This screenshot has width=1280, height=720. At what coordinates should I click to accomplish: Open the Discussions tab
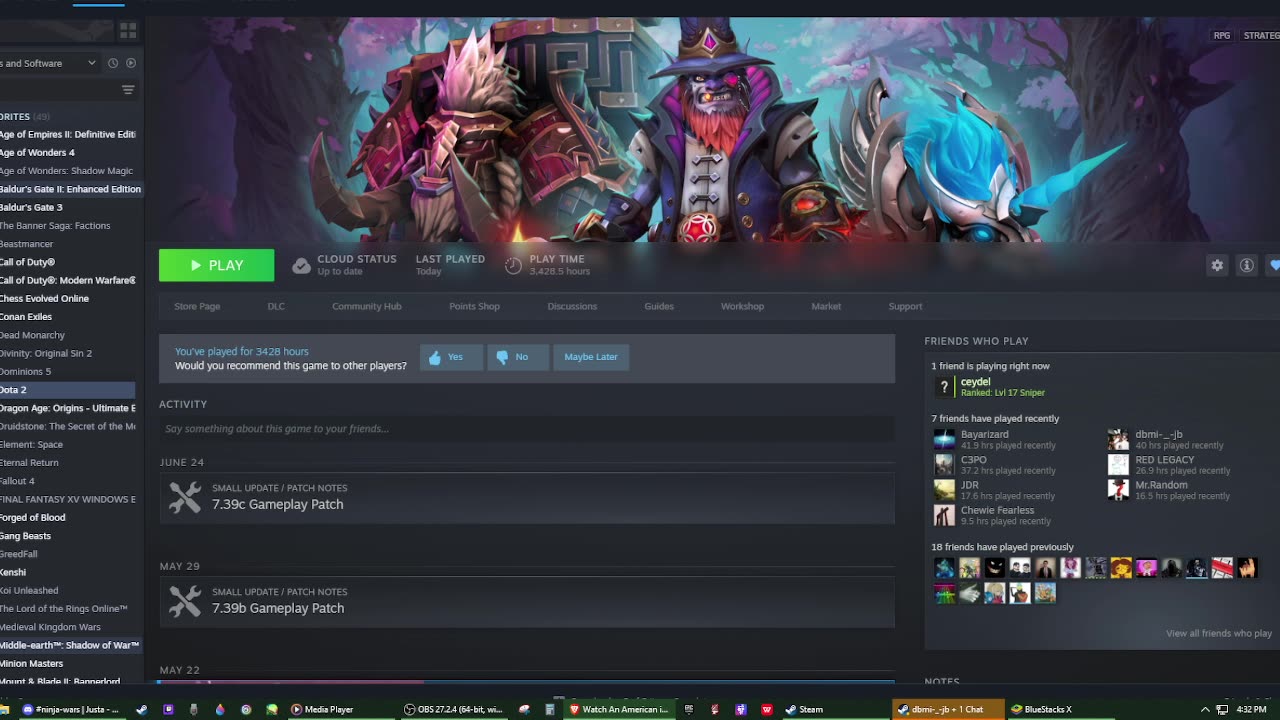[x=572, y=306]
